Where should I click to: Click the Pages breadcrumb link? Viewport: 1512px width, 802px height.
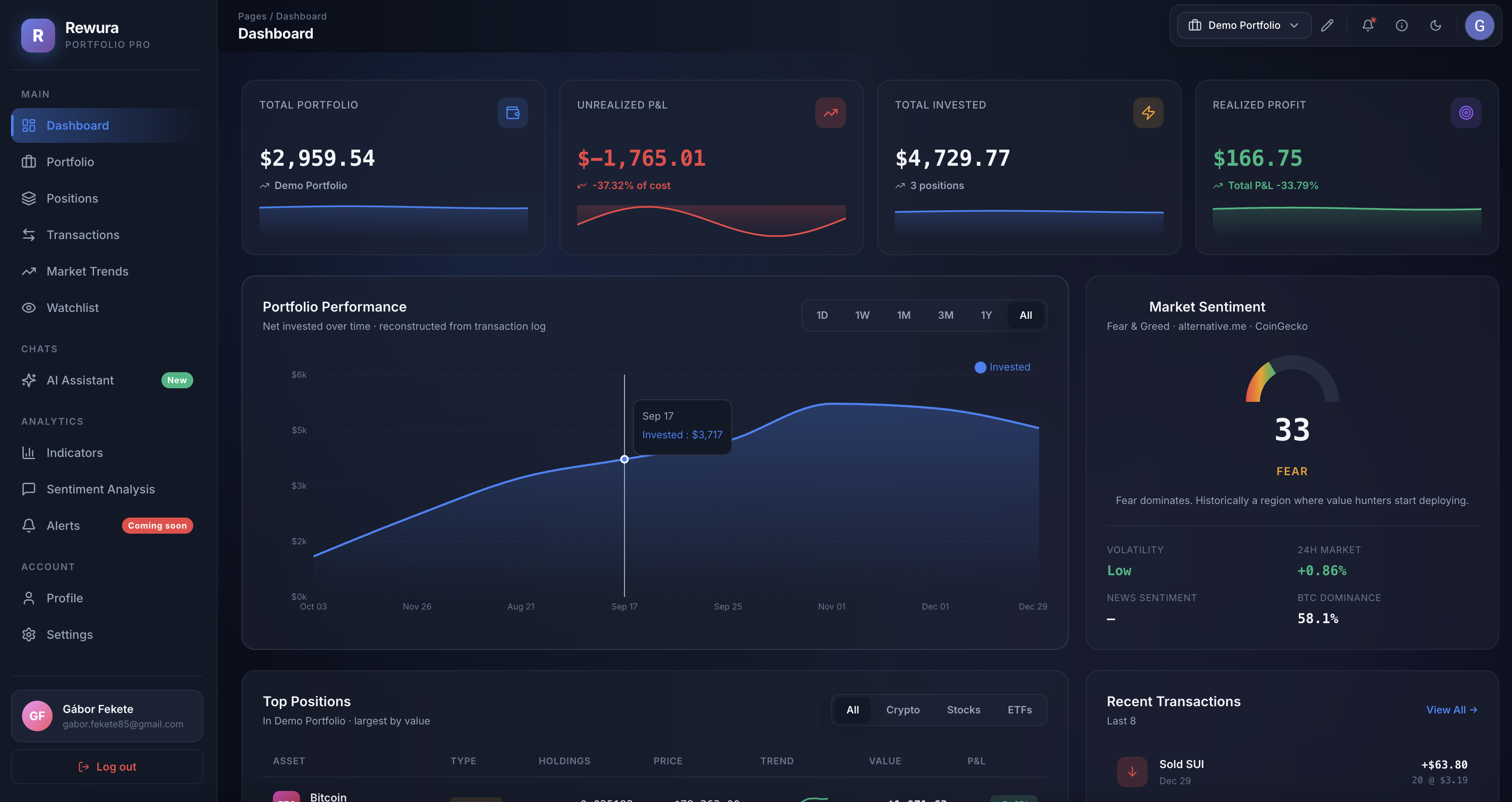(x=252, y=17)
